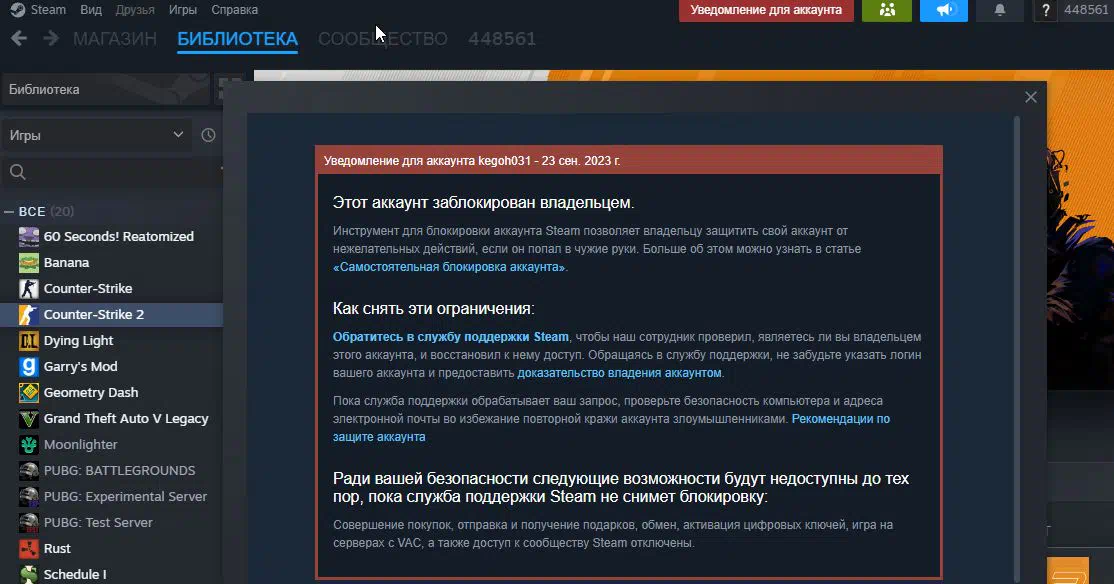
Task: Click the PUBG: Test Server icon
Action: point(28,523)
